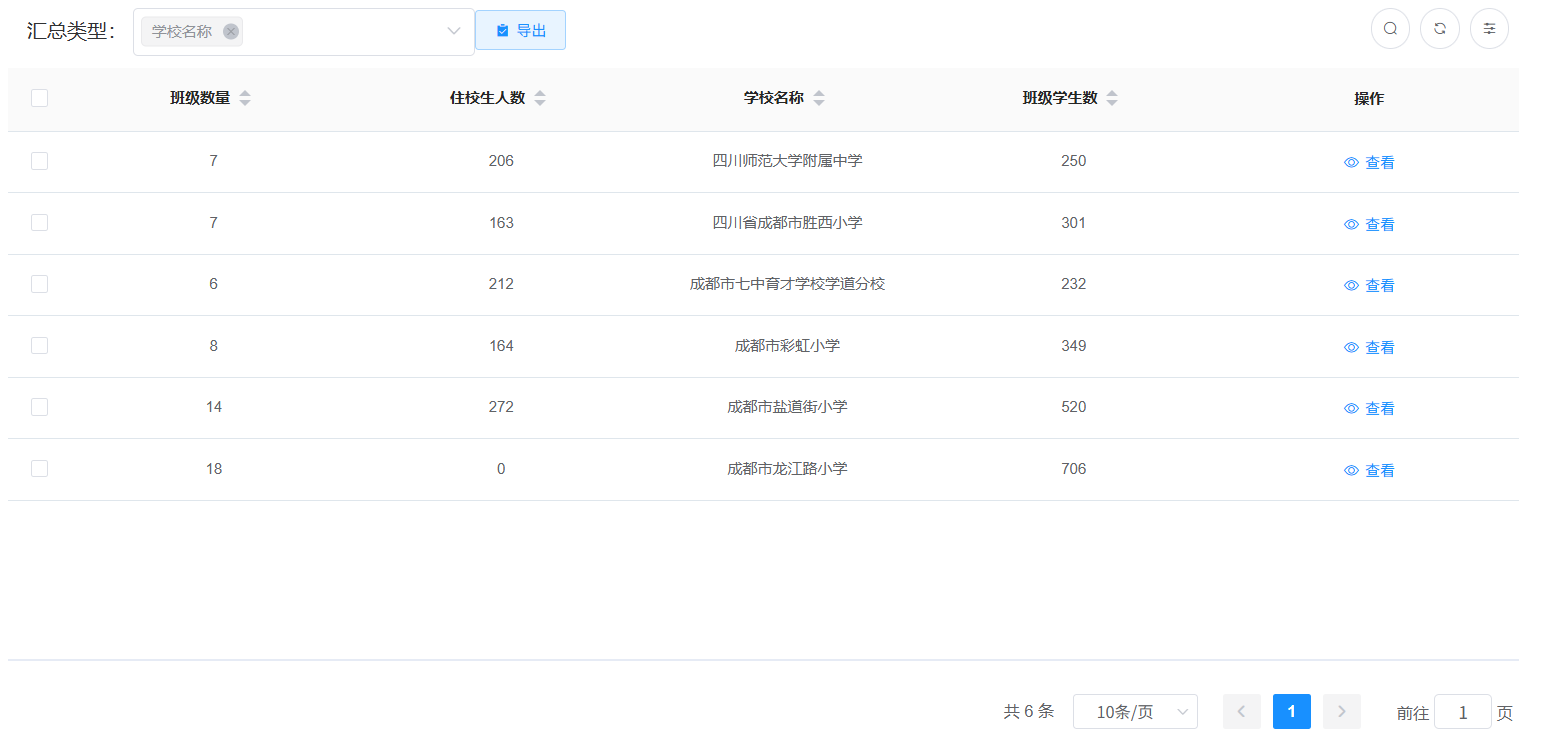Toggle the select-all header checkbox
This screenshot has width=1542, height=742.
pyautogui.click(x=40, y=98)
